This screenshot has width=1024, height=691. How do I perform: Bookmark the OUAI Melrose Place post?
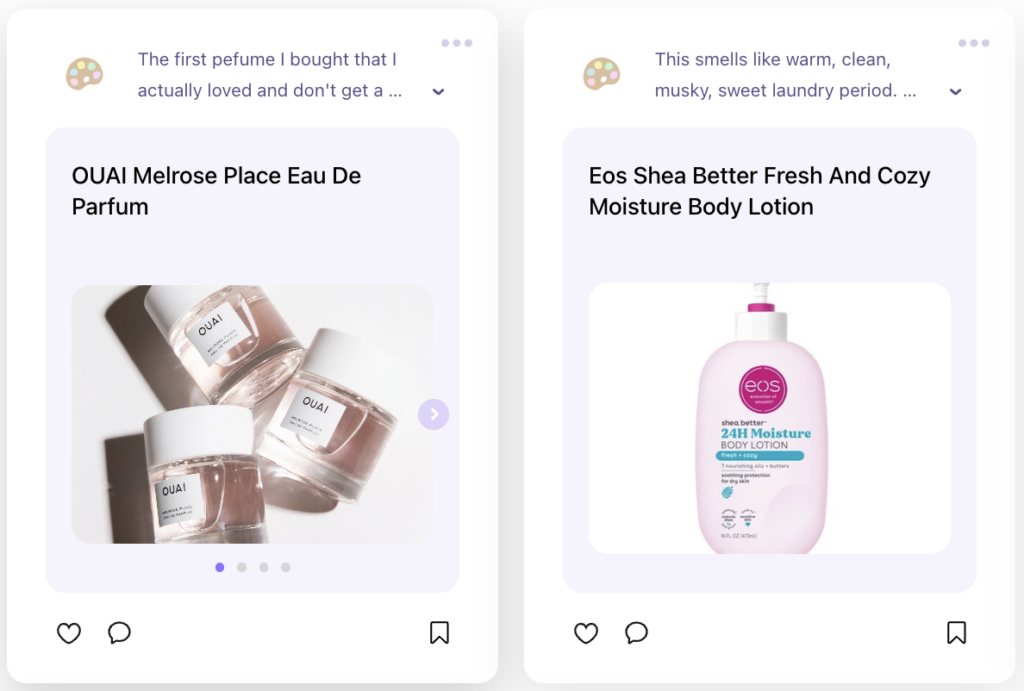coord(440,632)
